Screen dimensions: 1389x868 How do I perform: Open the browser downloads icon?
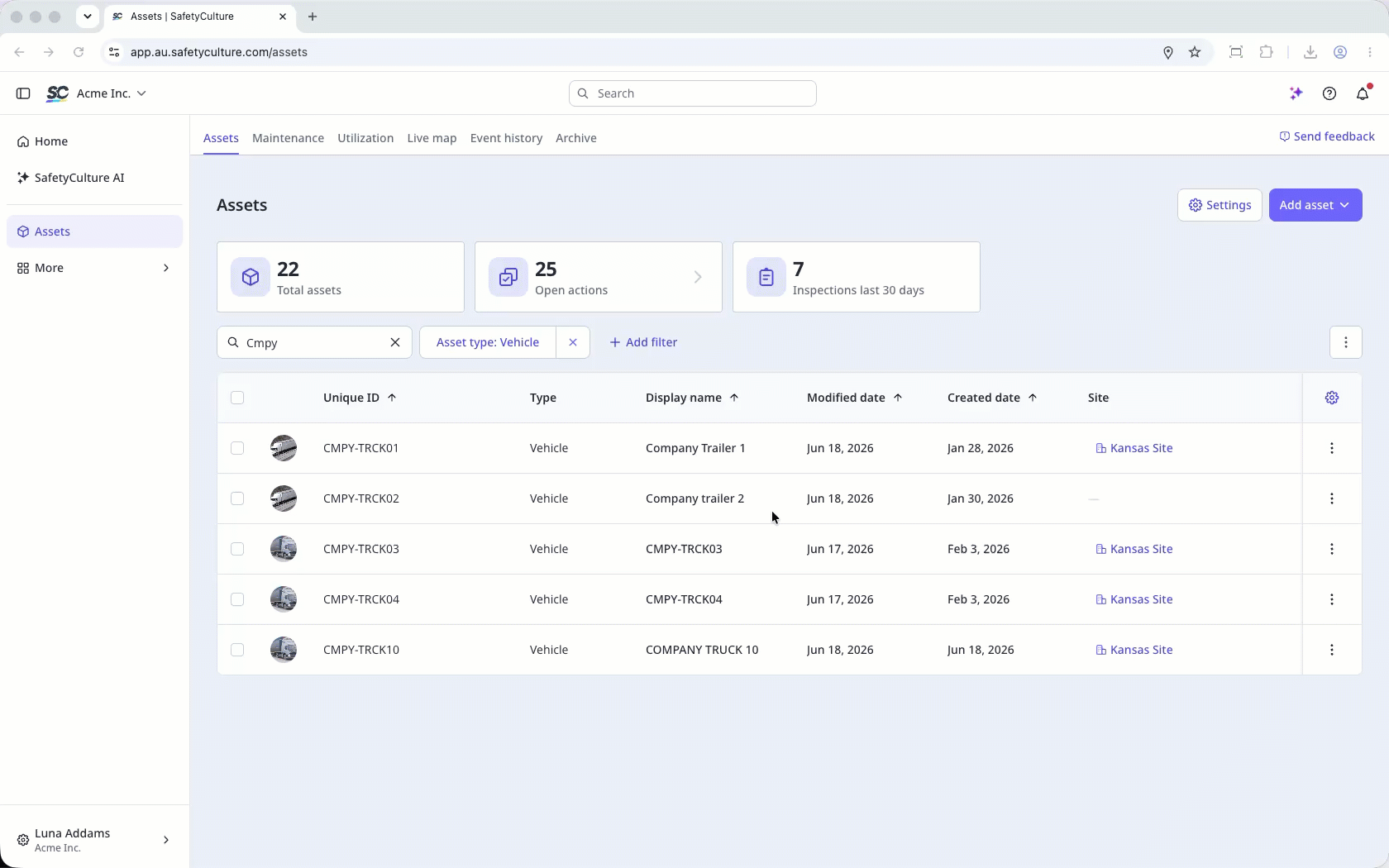point(1310,52)
